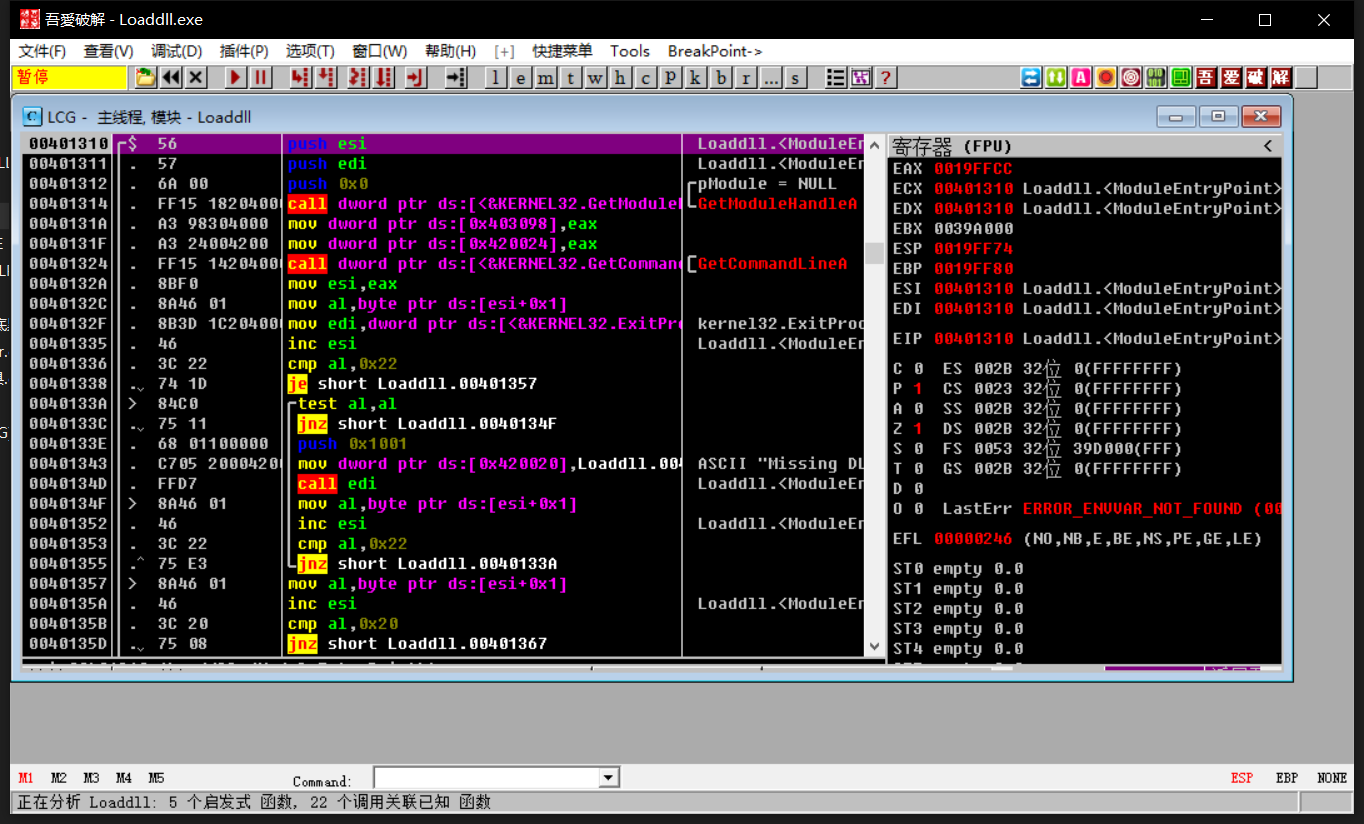The height and width of the screenshot is (824, 1364).
Task: Open the BreakPoint-> menu
Action: click(x=715, y=51)
